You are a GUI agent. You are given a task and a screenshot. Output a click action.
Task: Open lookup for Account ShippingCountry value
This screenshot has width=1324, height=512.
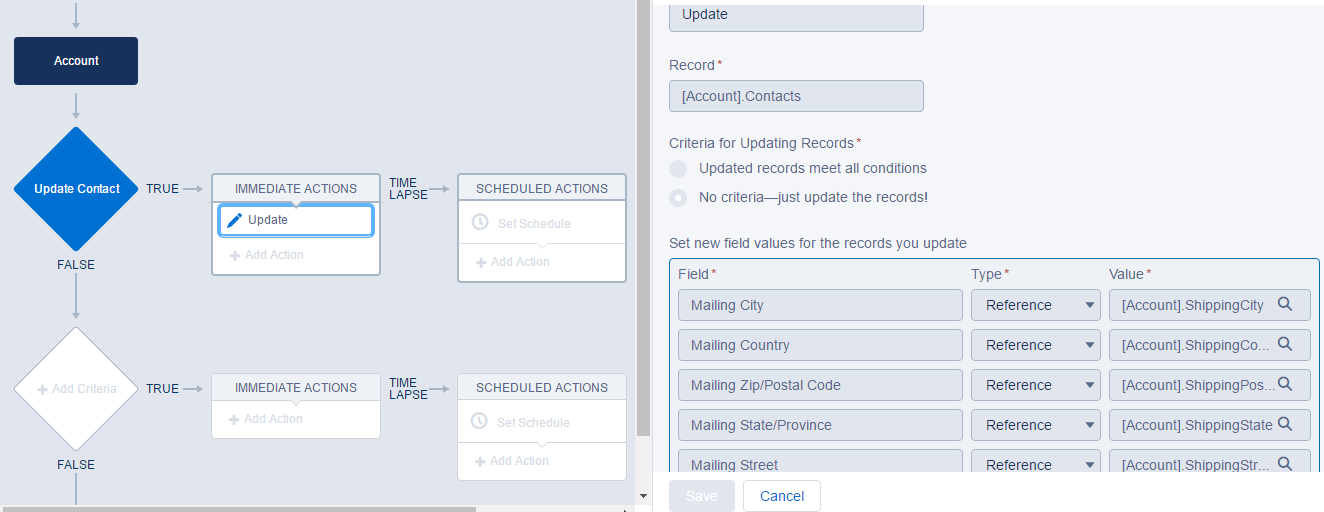1285,345
